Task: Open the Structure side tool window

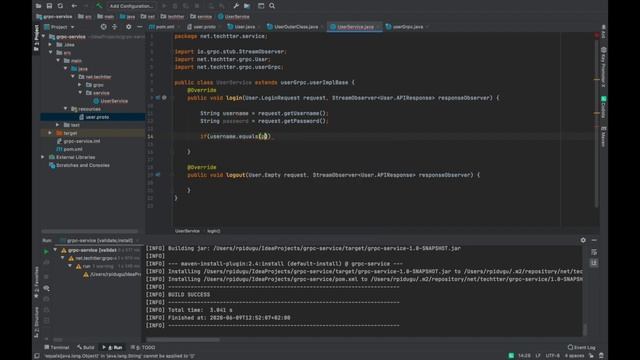Action: tap(36, 322)
